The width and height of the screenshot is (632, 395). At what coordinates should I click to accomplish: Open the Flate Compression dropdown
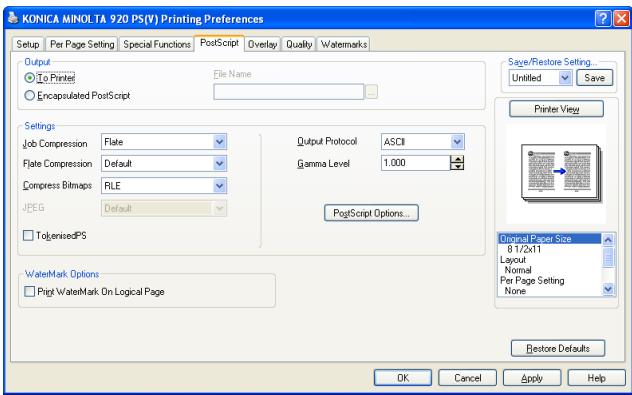tap(219, 164)
